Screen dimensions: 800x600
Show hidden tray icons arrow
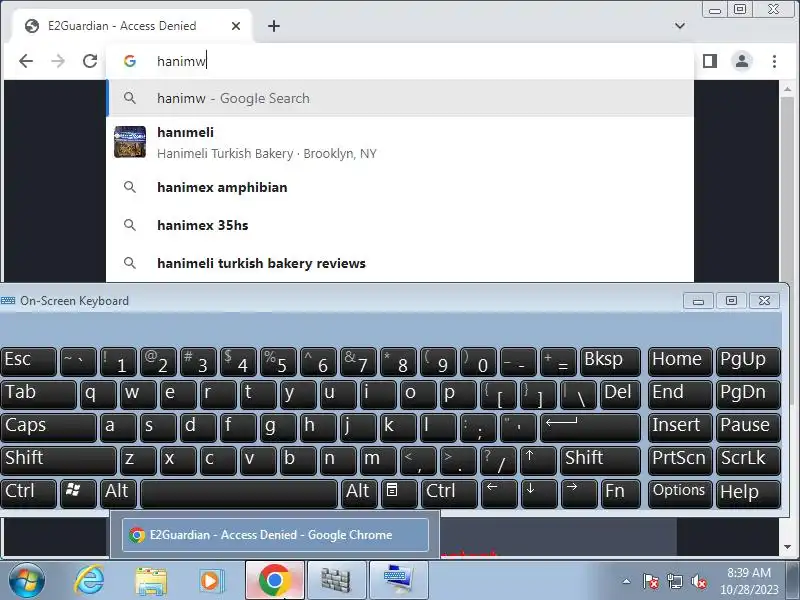(627, 581)
